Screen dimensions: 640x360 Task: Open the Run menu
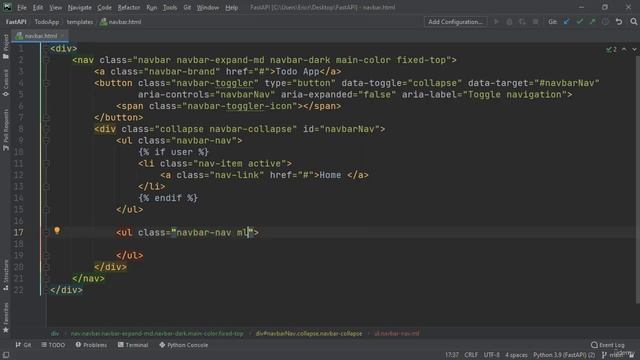pos(151,7)
